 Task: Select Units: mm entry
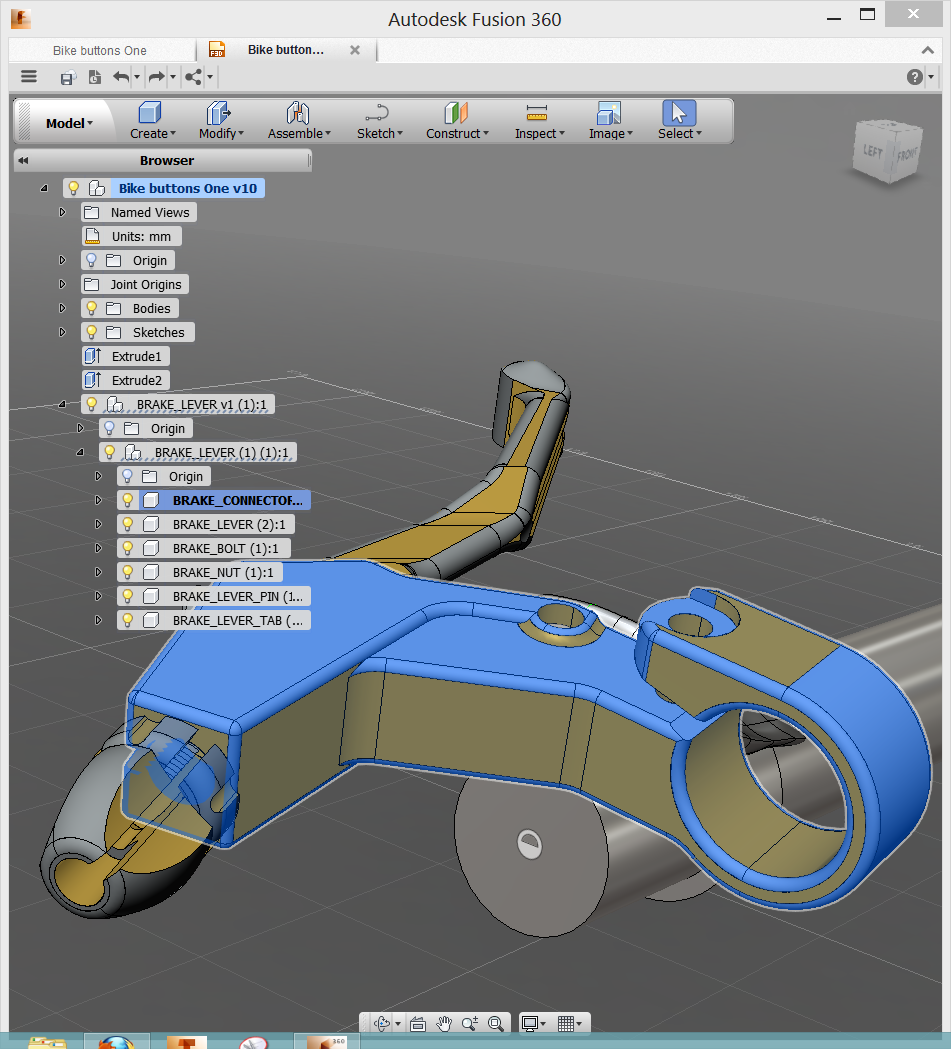click(x=131, y=236)
